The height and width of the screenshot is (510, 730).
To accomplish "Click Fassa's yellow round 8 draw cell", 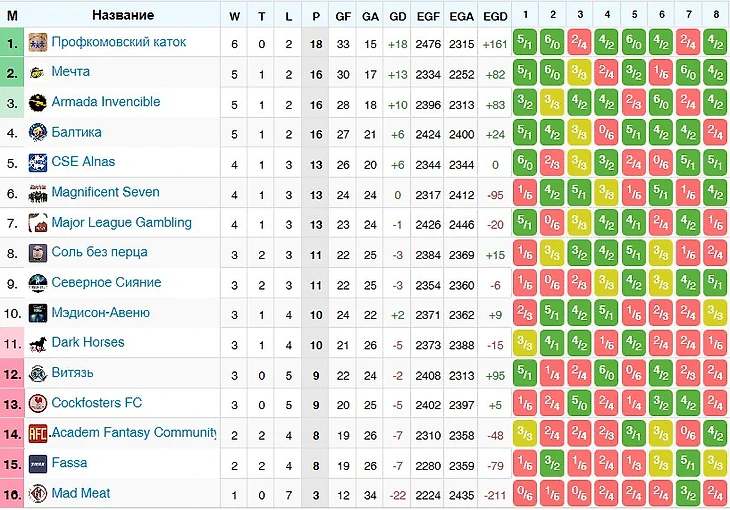I will (x=715, y=463).
